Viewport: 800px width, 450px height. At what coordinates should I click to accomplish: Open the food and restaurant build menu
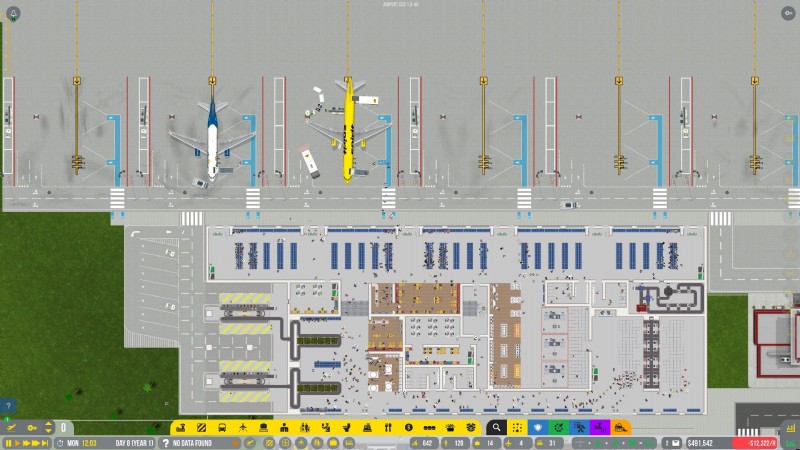[388, 427]
